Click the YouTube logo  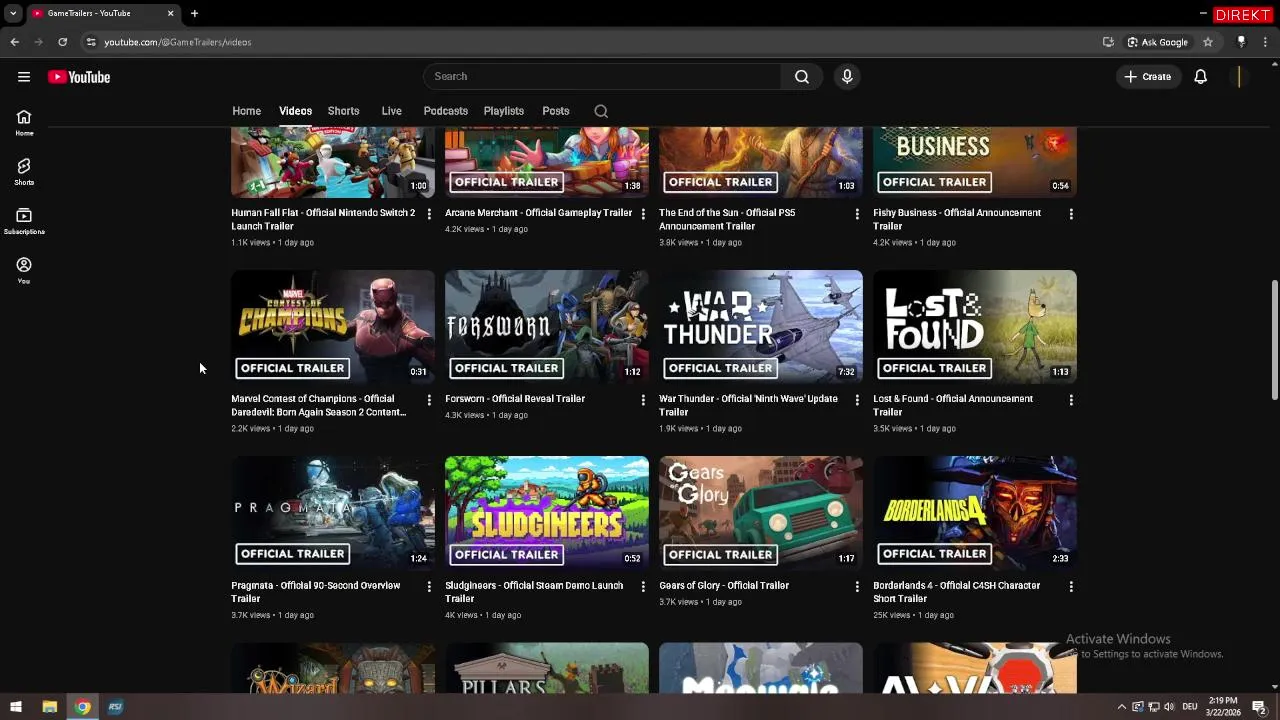[x=79, y=77]
